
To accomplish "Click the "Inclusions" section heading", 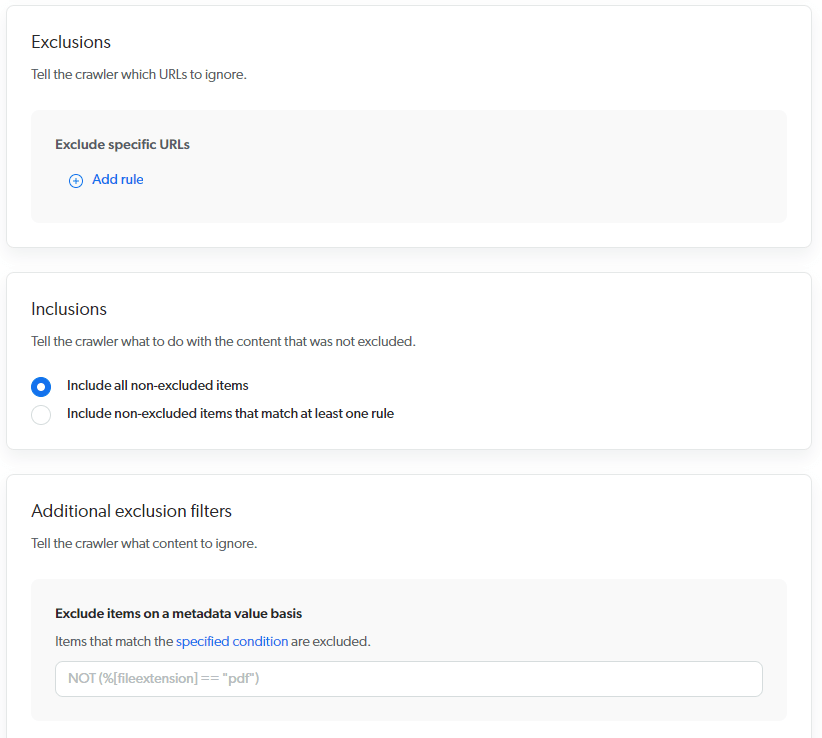I will click(x=69, y=309).
